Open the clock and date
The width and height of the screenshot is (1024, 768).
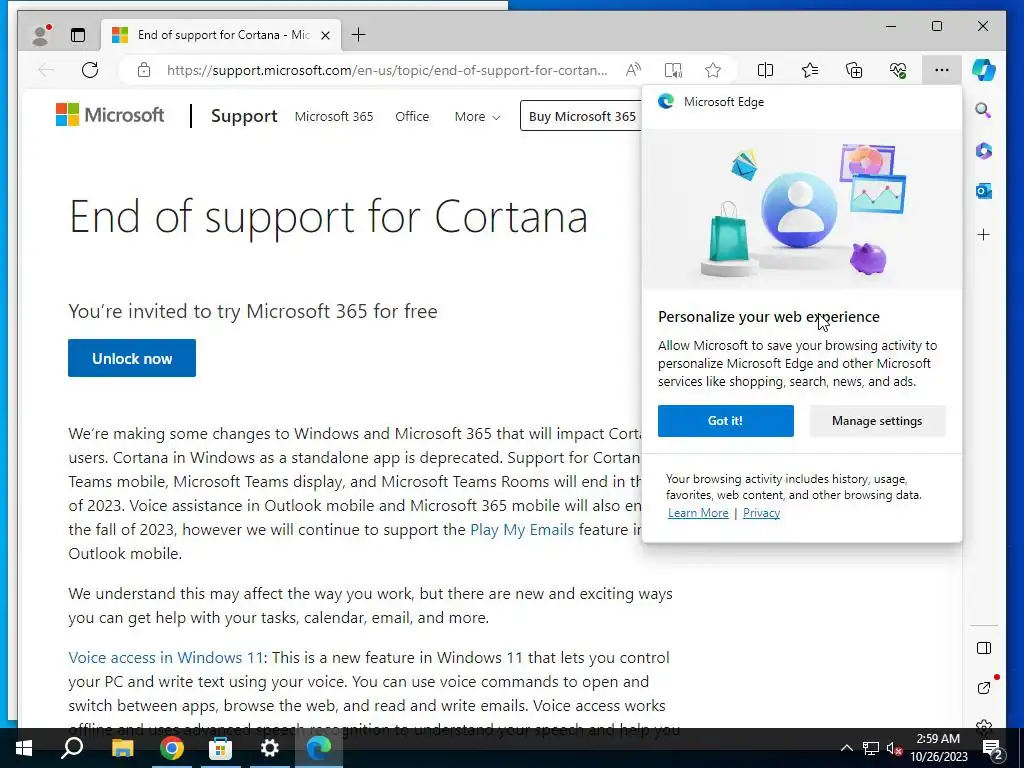coord(939,748)
